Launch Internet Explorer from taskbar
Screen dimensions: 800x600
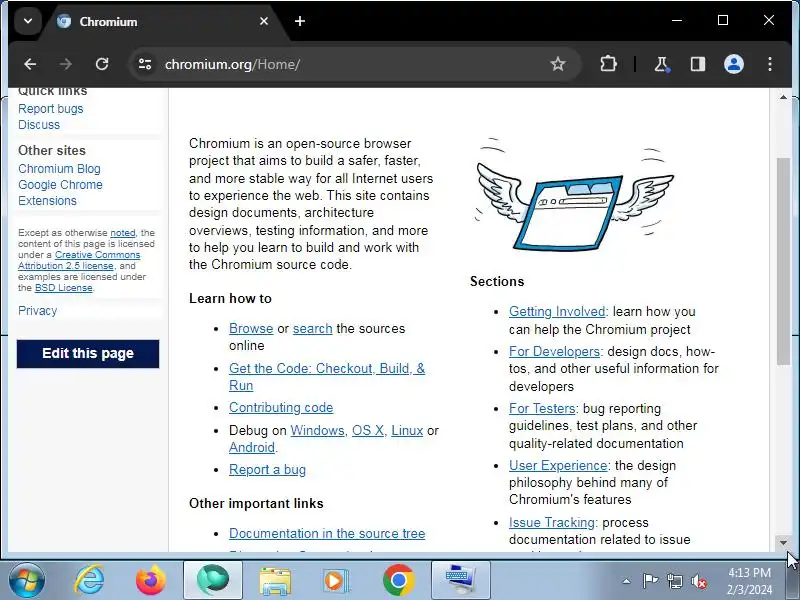pos(90,581)
